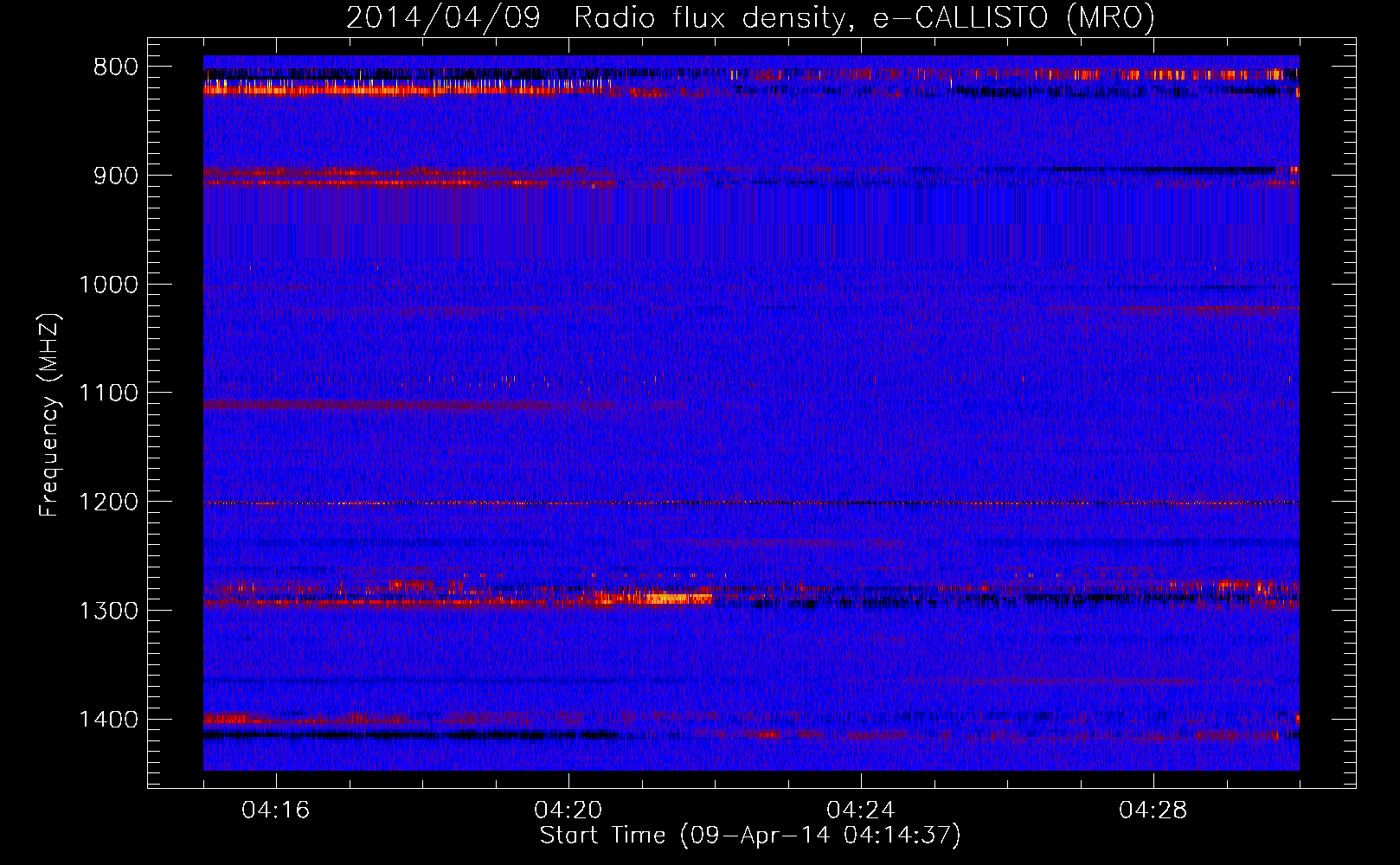Click the 1200 frequency tick label
The width and height of the screenshot is (1400, 865).
click(x=108, y=503)
